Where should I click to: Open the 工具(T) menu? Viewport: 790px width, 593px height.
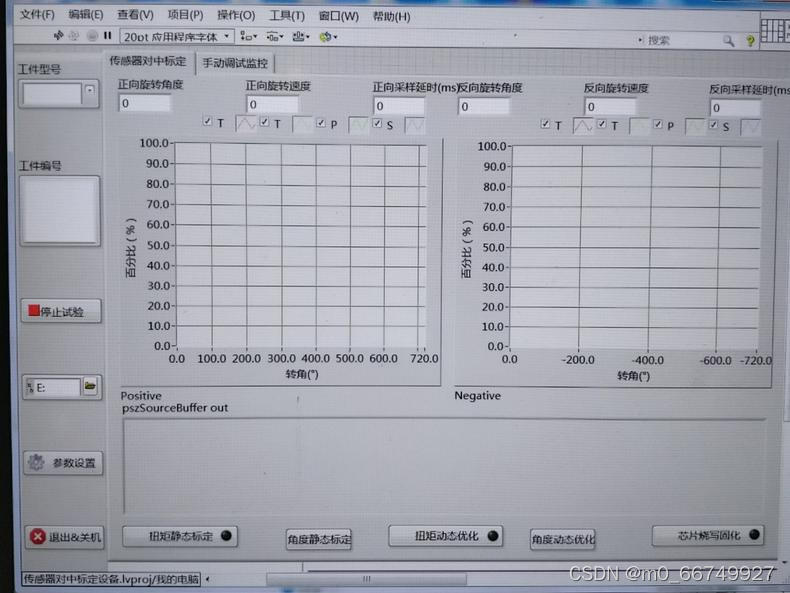point(287,16)
